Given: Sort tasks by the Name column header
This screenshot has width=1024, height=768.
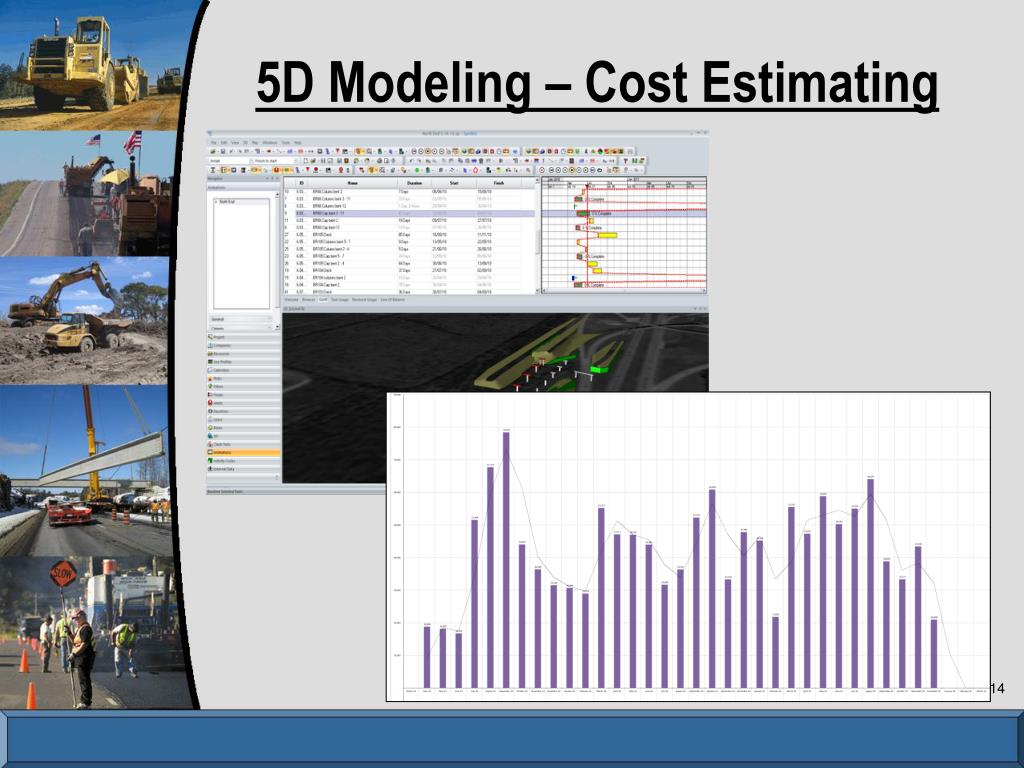Looking at the screenshot, I should pos(353,184).
